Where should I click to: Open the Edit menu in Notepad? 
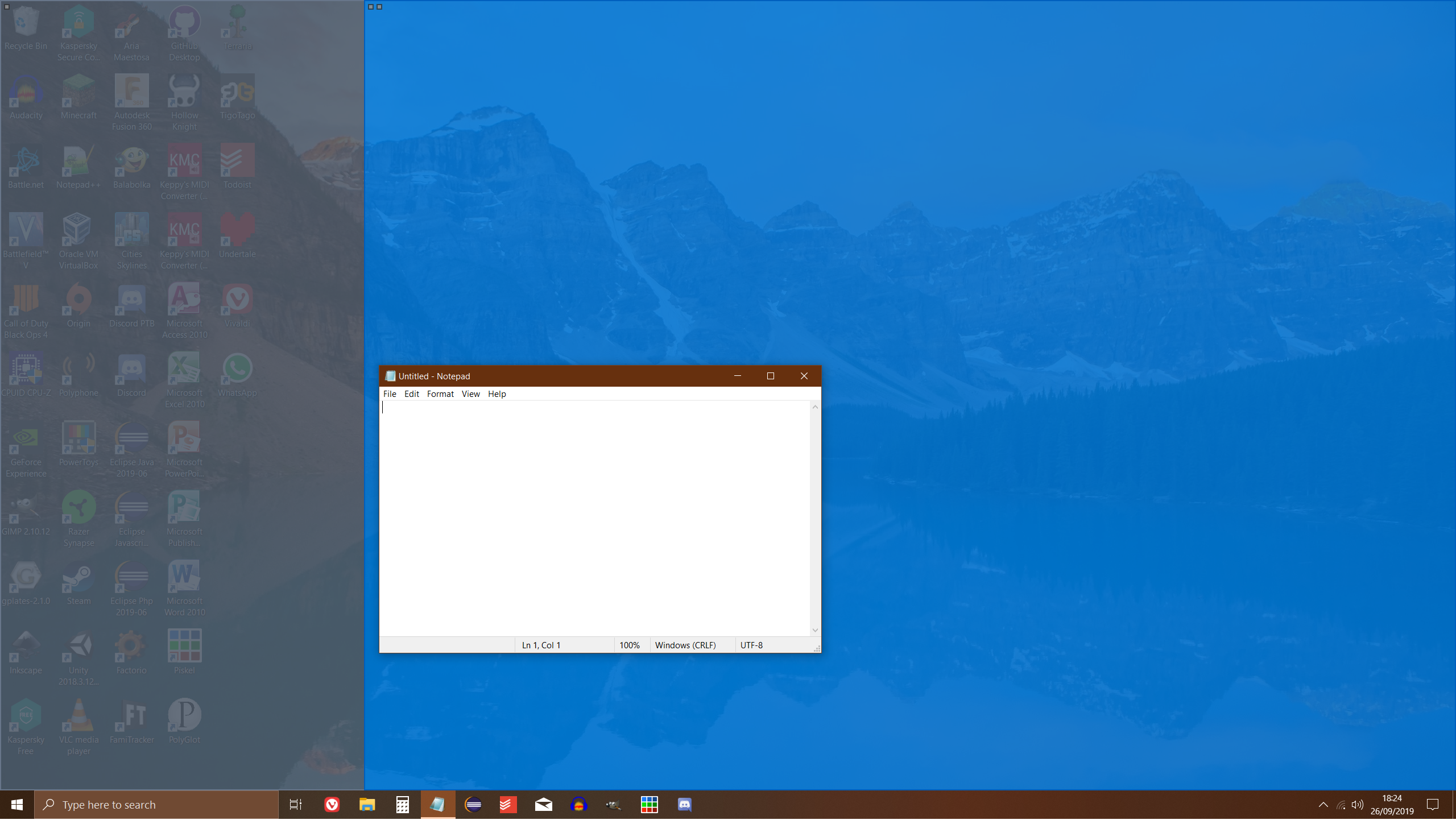coord(411,394)
